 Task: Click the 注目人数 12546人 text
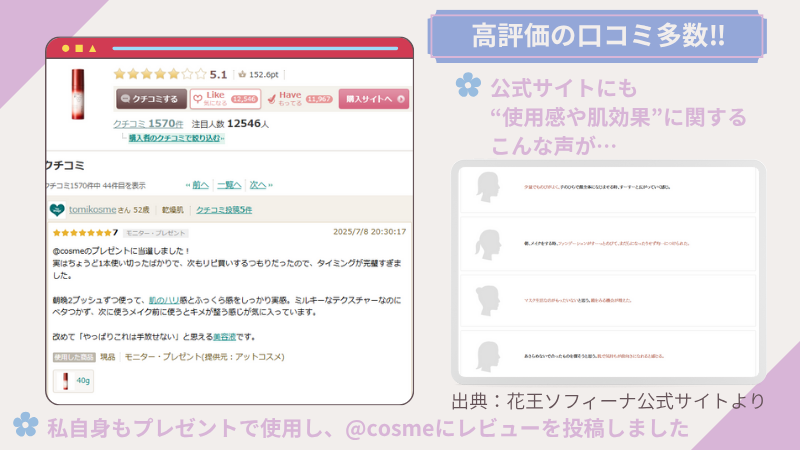click(x=230, y=124)
